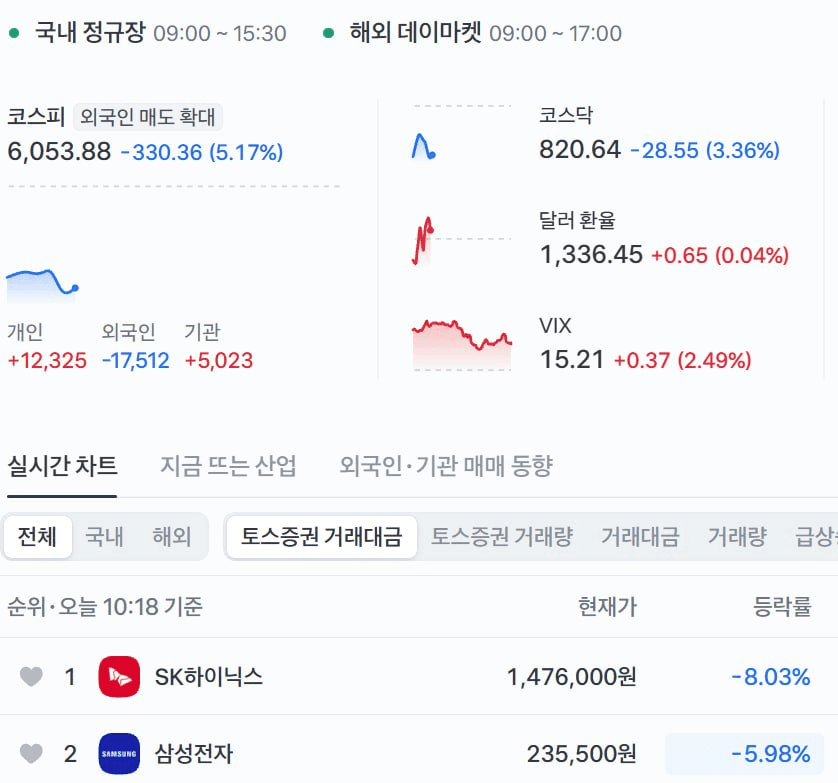Select the 전체 filter segment
838x783 pixels.
point(37,537)
